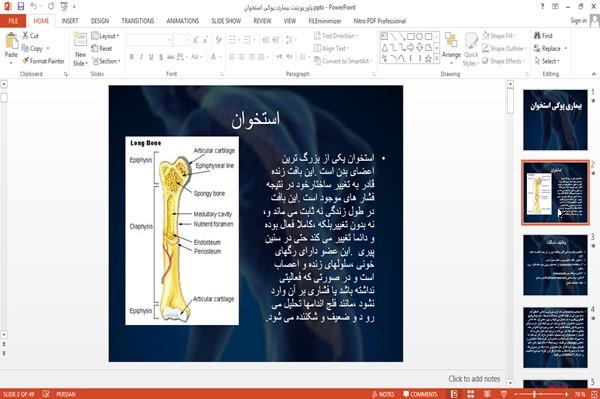600x399 pixels.
Task: Open the Section dropdown
Action: [x=106, y=61]
